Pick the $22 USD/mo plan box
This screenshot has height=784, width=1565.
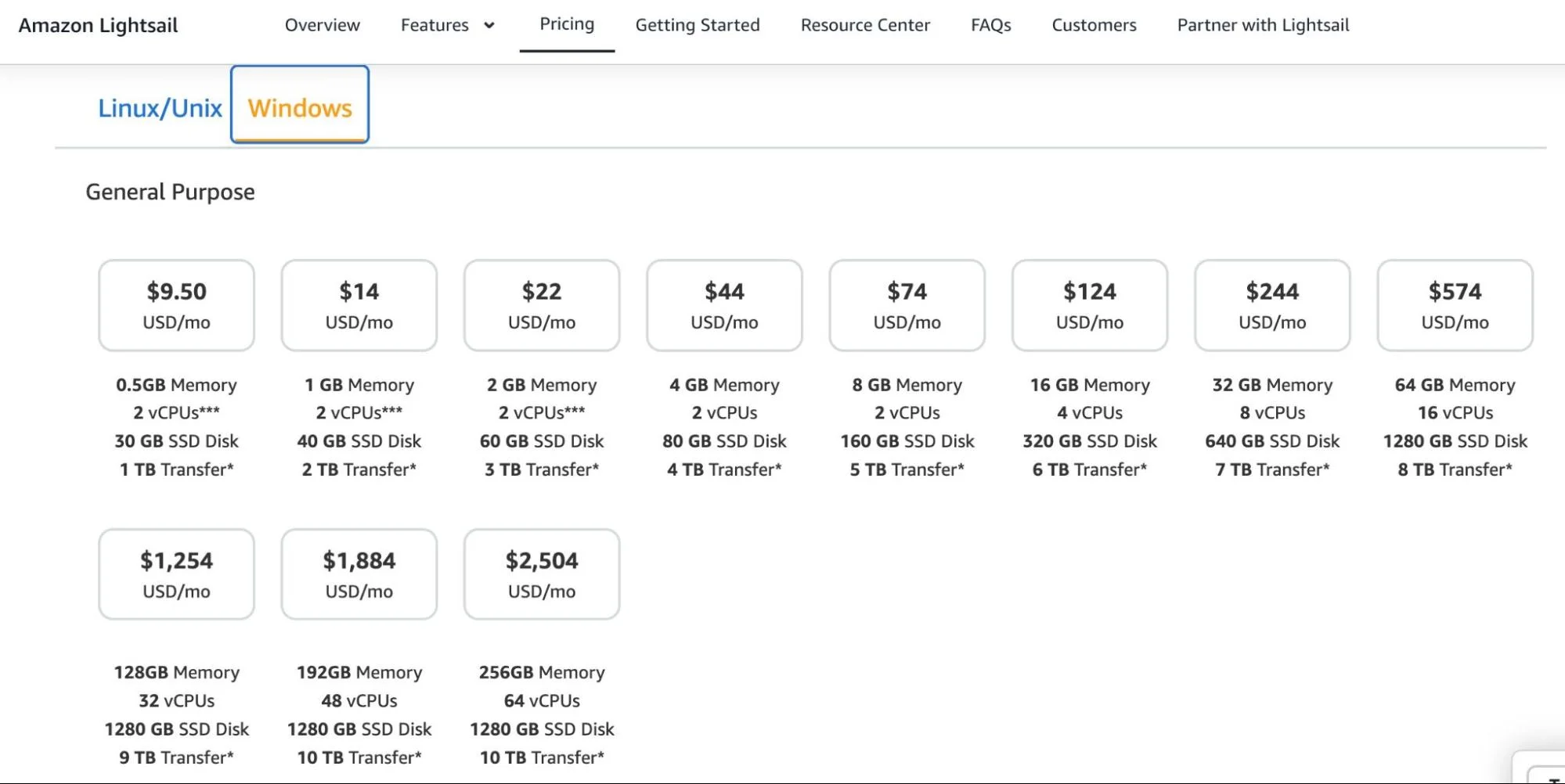point(542,305)
